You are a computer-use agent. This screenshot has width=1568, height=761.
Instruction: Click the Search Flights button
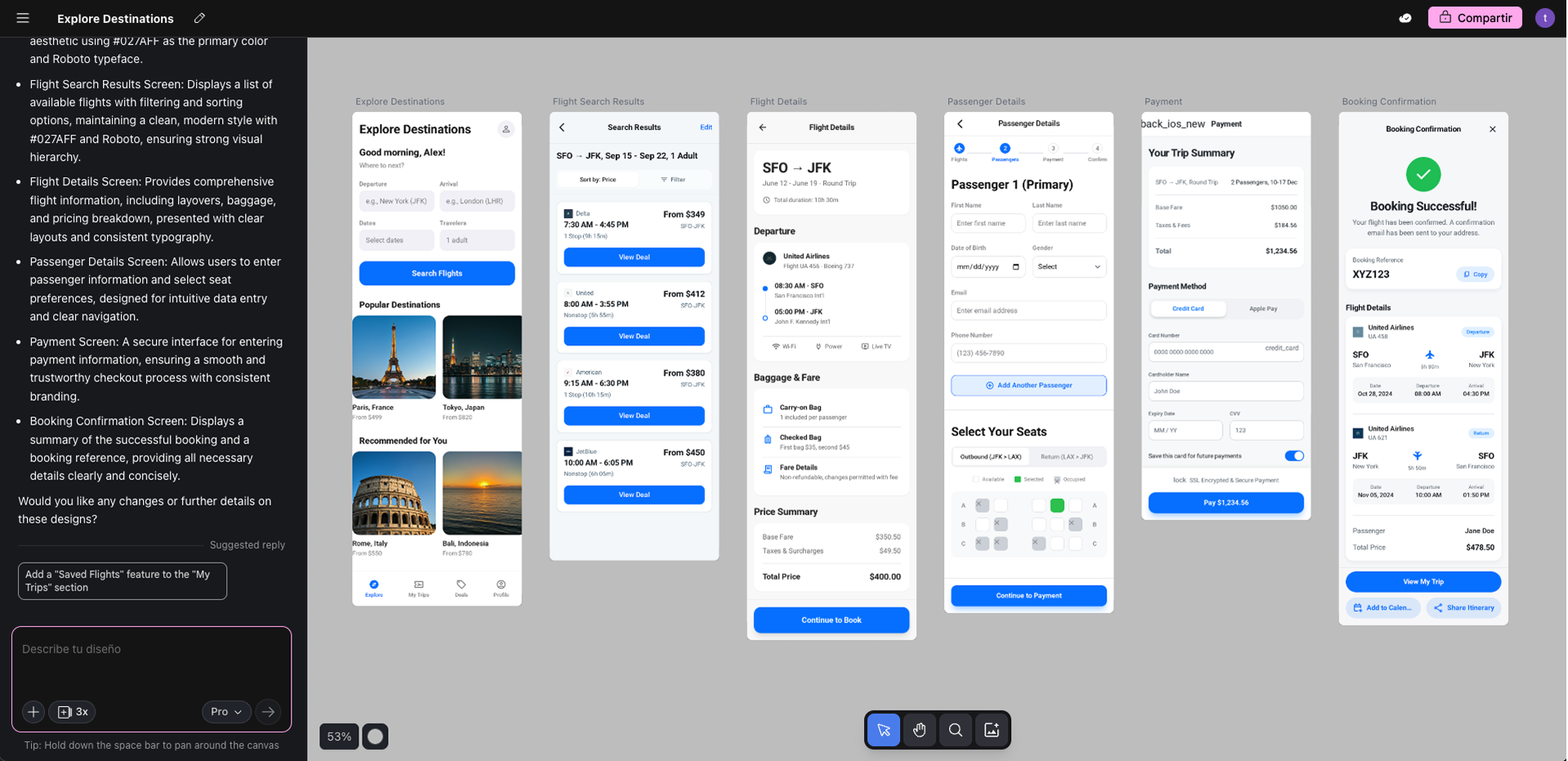(x=437, y=274)
